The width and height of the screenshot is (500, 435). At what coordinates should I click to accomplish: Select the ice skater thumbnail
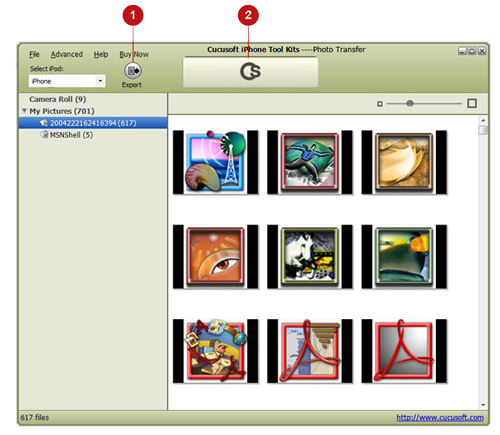(x=310, y=162)
